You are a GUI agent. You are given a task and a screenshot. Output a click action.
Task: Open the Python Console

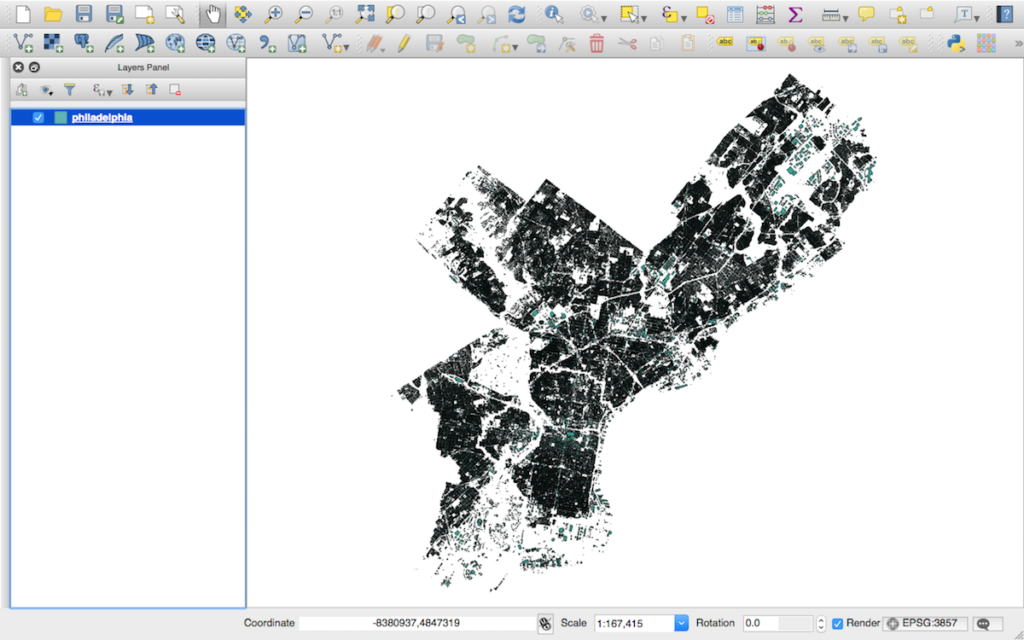click(x=957, y=44)
